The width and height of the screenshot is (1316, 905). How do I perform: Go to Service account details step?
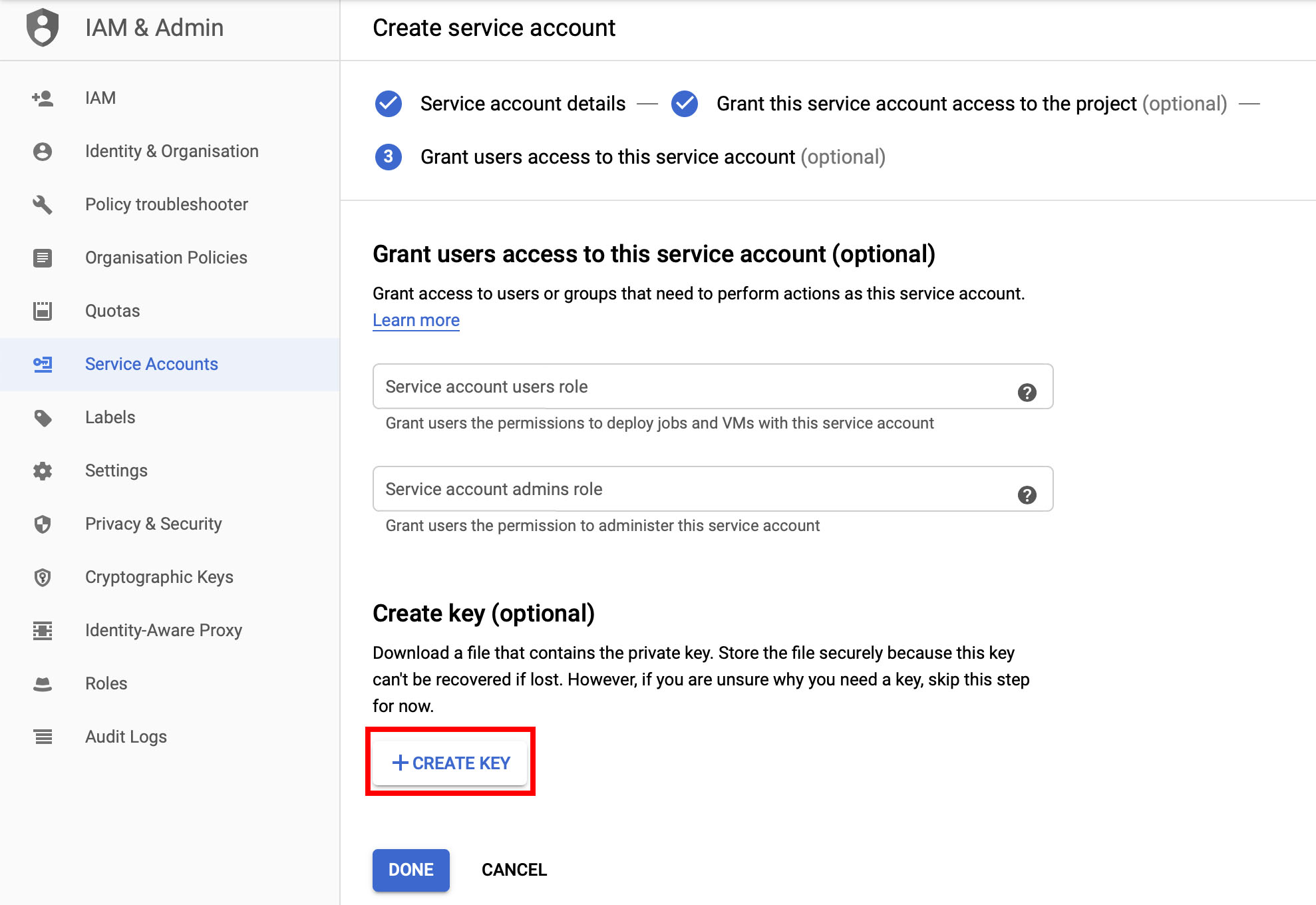522,104
